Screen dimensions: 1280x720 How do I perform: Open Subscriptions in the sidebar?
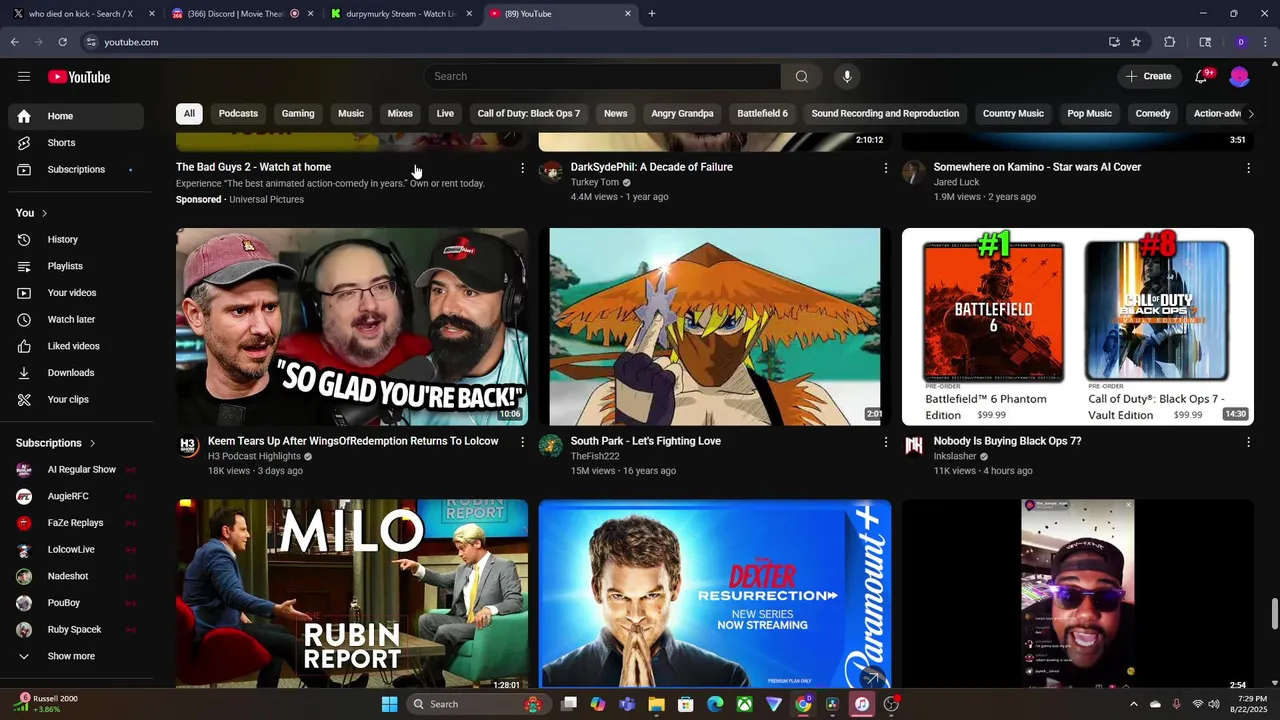pos(76,170)
